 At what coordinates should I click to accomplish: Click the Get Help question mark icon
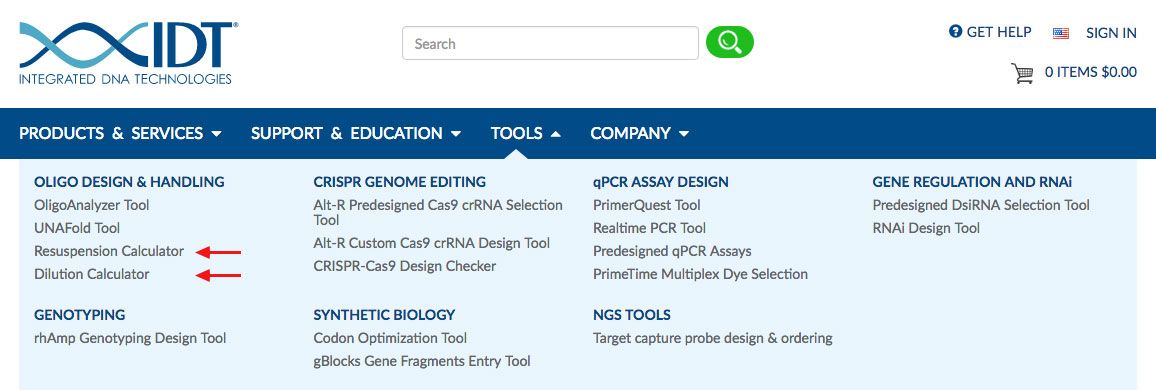[955, 32]
